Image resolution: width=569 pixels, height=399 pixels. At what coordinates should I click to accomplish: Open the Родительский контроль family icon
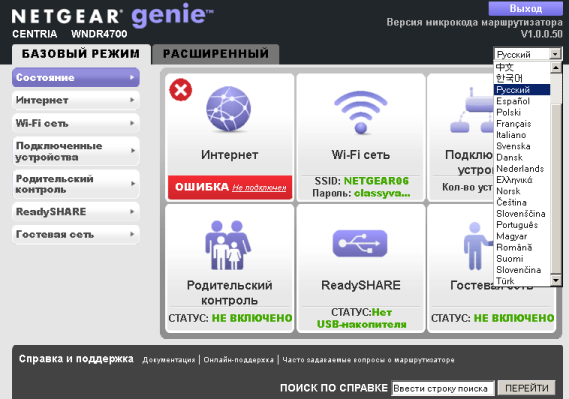click(x=228, y=245)
